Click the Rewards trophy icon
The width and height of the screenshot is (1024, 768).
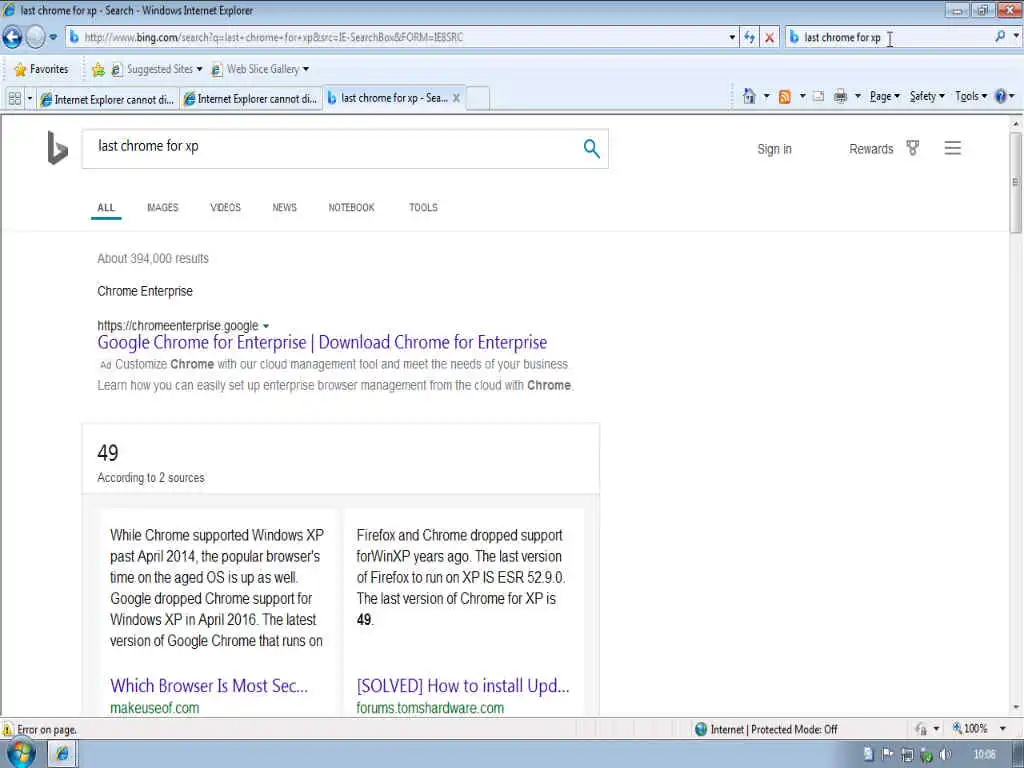(x=913, y=148)
